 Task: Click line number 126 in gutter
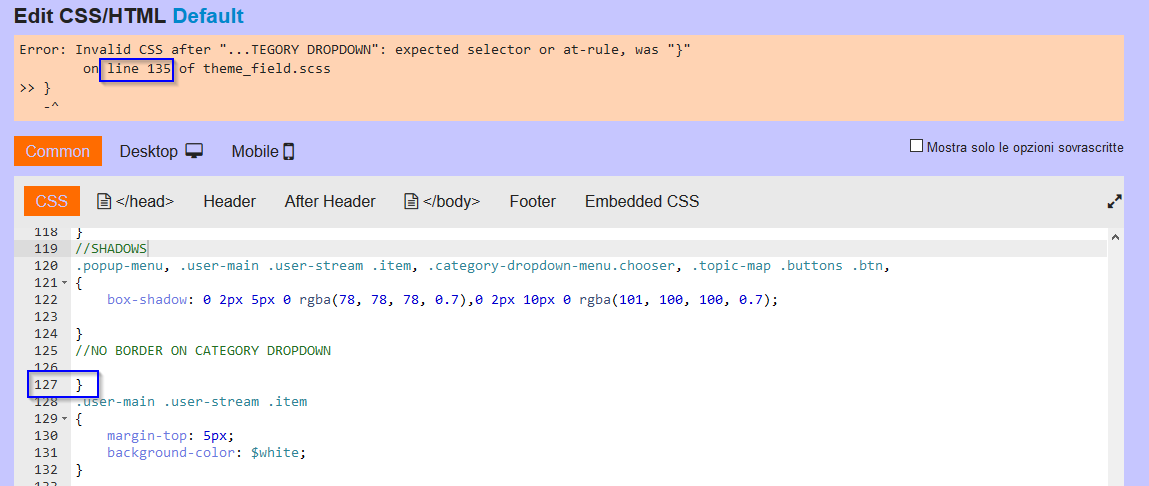coord(46,367)
